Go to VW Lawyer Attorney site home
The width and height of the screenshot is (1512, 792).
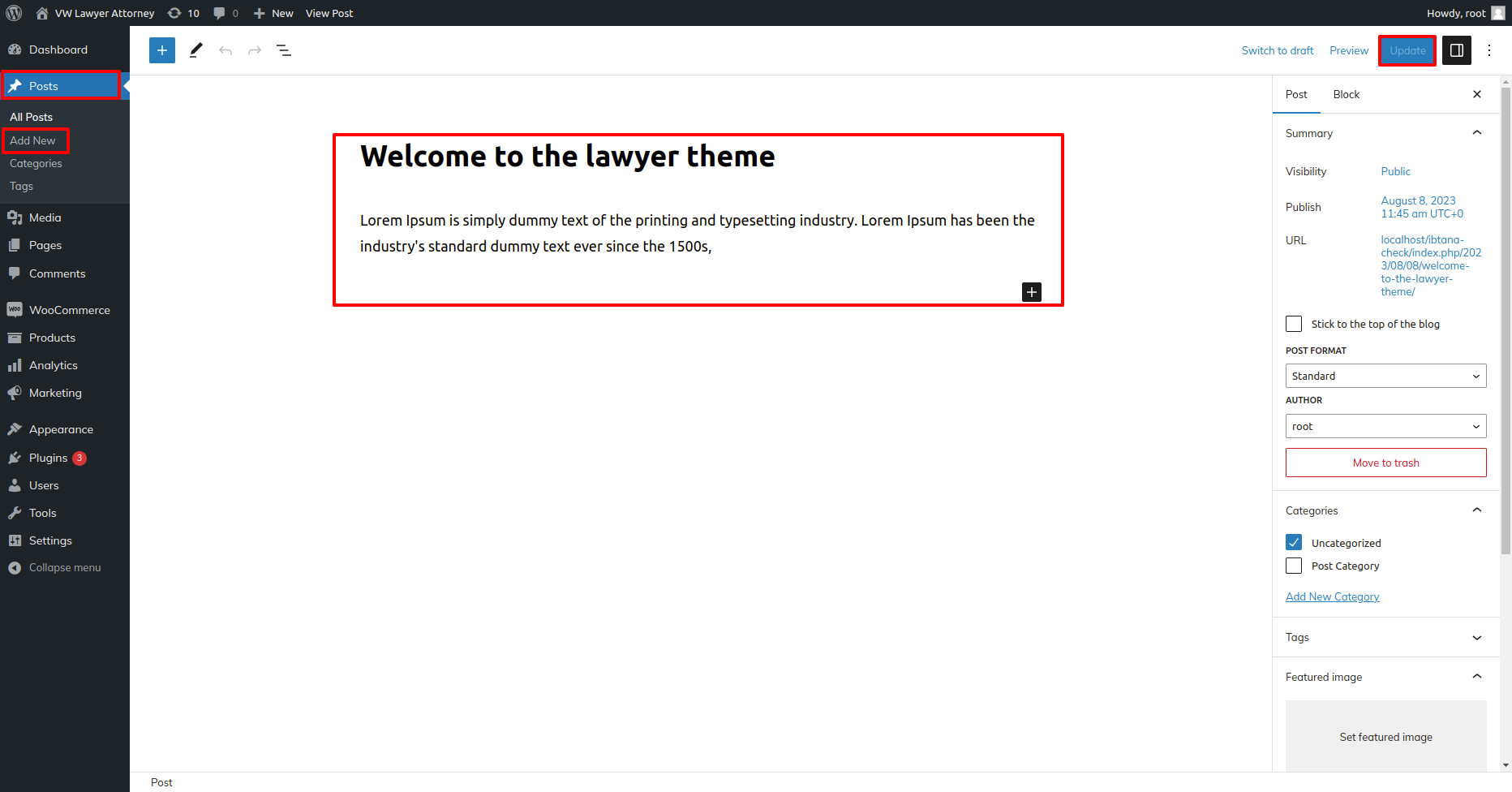95,13
